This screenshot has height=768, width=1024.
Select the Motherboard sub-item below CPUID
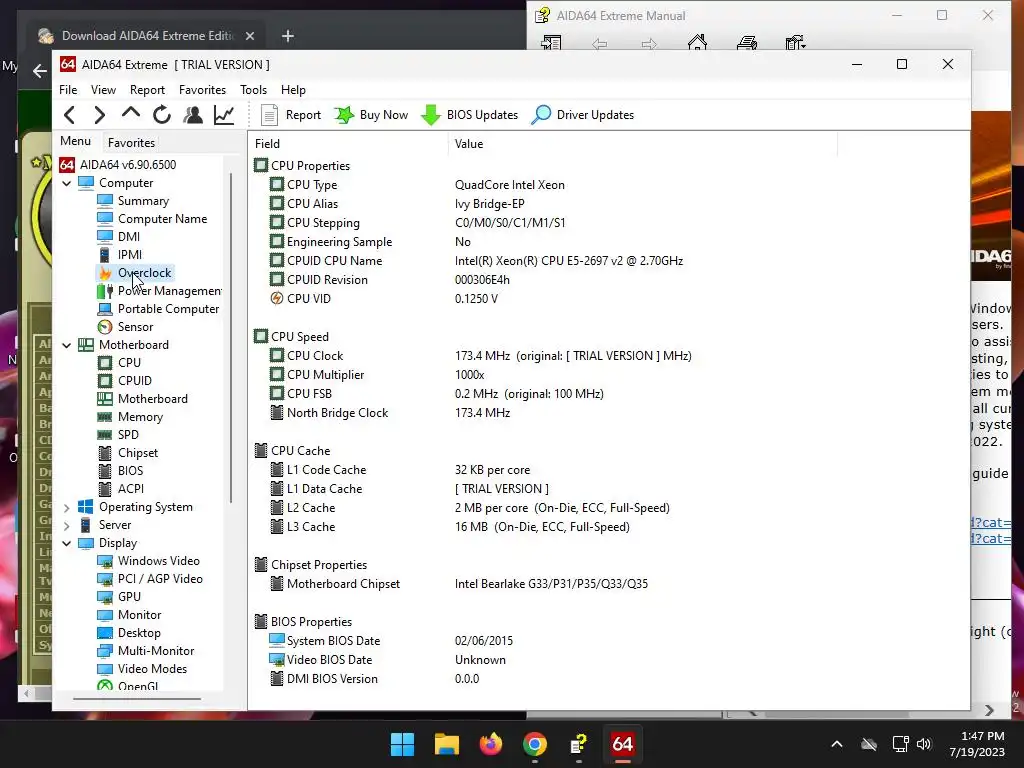coord(142,398)
